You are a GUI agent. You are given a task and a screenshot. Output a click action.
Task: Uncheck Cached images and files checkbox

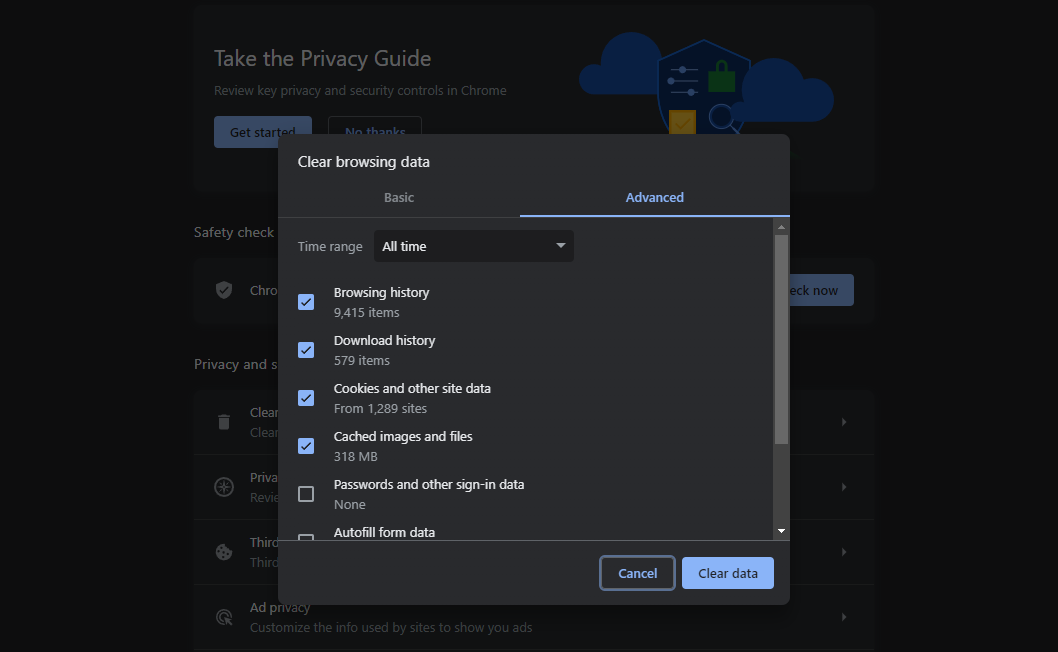click(x=306, y=446)
